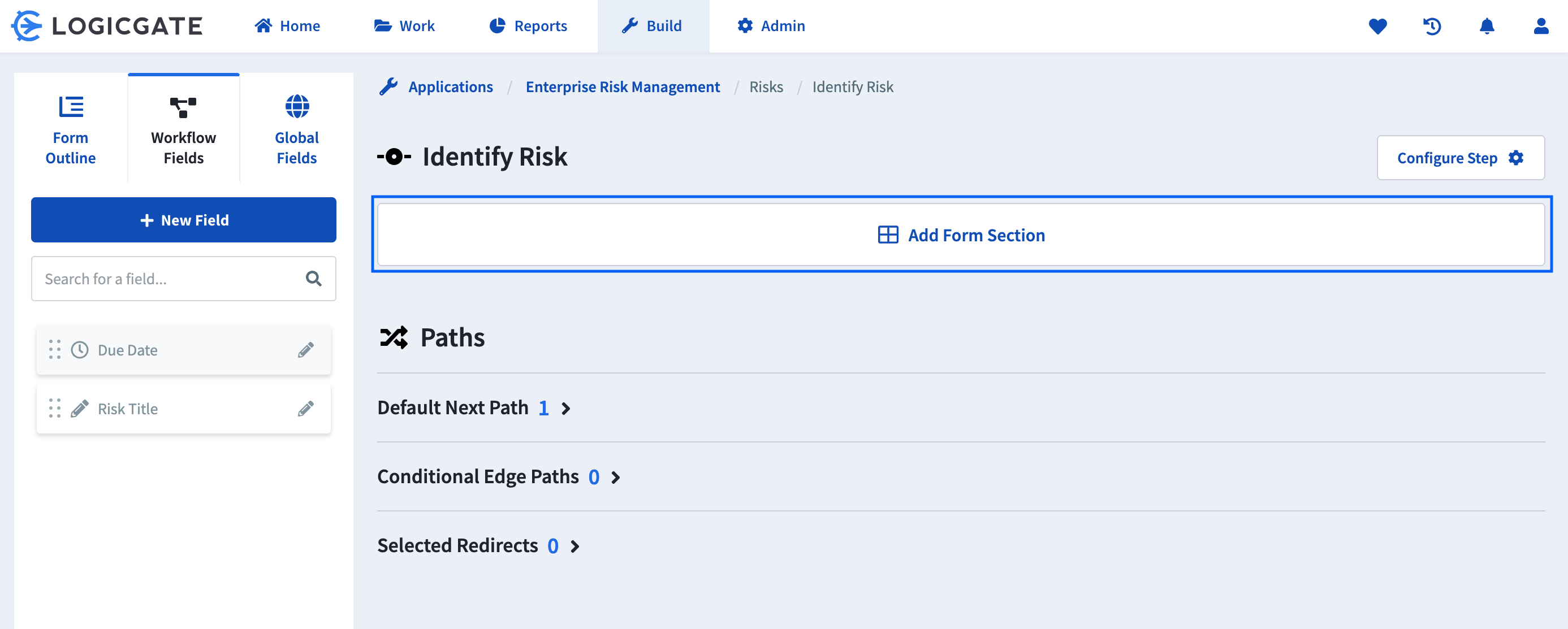Click Configure Step button
The width and height of the screenshot is (1568, 629).
[x=1460, y=158]
